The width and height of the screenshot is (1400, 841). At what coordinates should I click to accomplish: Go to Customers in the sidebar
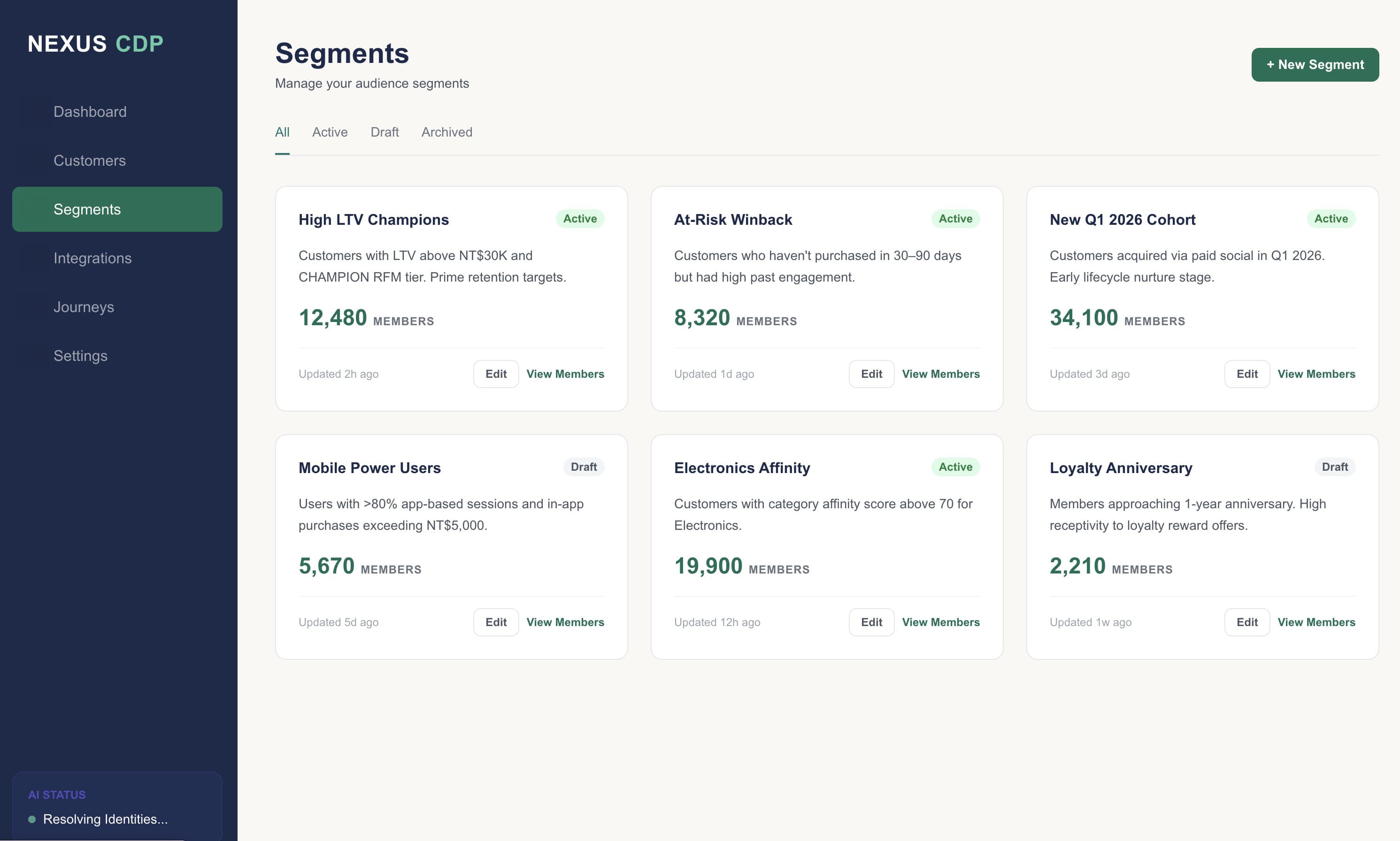[x=90, y=161]
